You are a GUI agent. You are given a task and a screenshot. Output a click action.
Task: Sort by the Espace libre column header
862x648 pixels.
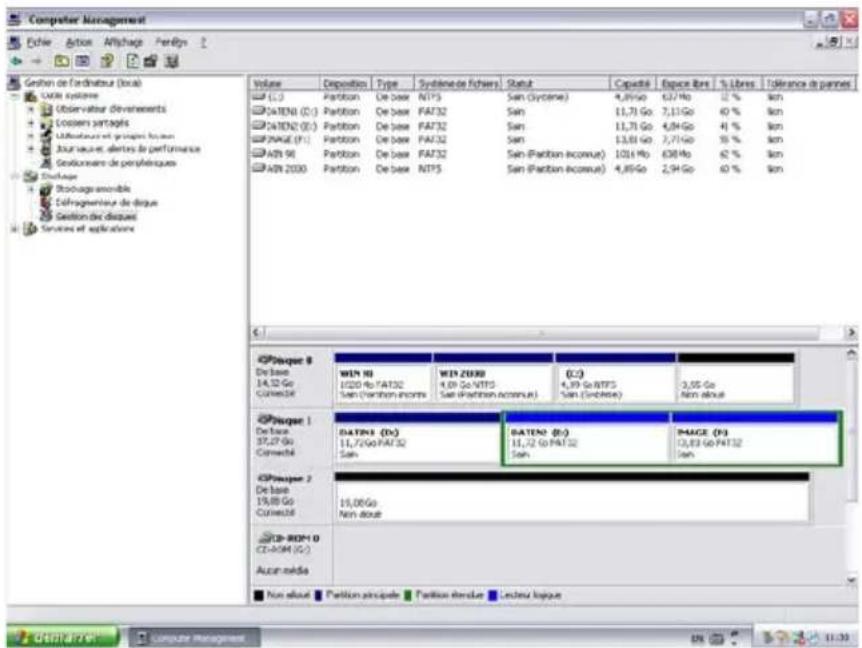(686, 84)
